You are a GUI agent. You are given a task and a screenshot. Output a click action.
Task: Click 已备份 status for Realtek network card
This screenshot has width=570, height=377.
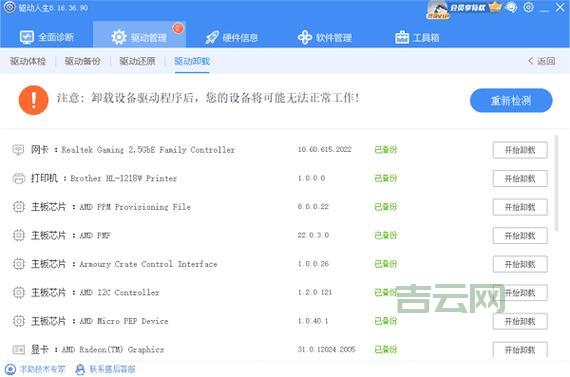[x=386, y=149]
